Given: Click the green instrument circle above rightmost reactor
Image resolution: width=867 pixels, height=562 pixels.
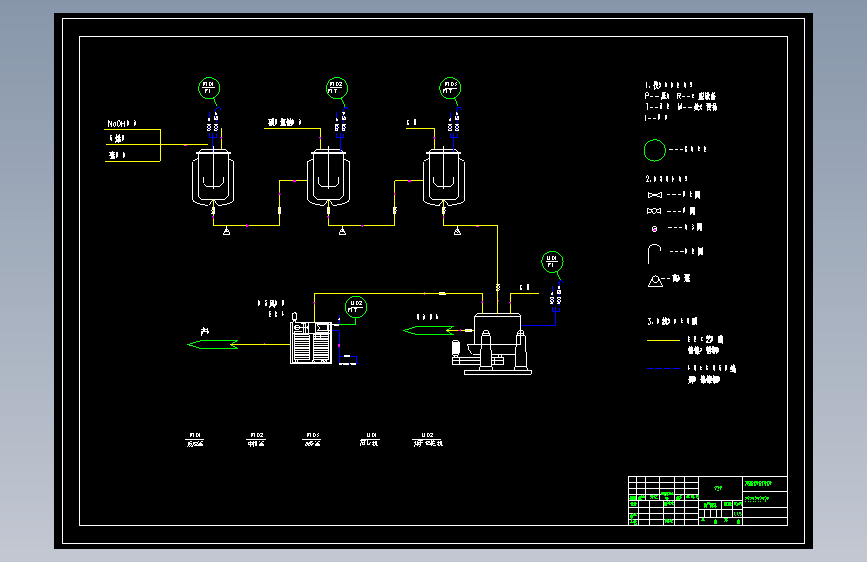Looking at the screenshot, I should [x=450, y=88].
